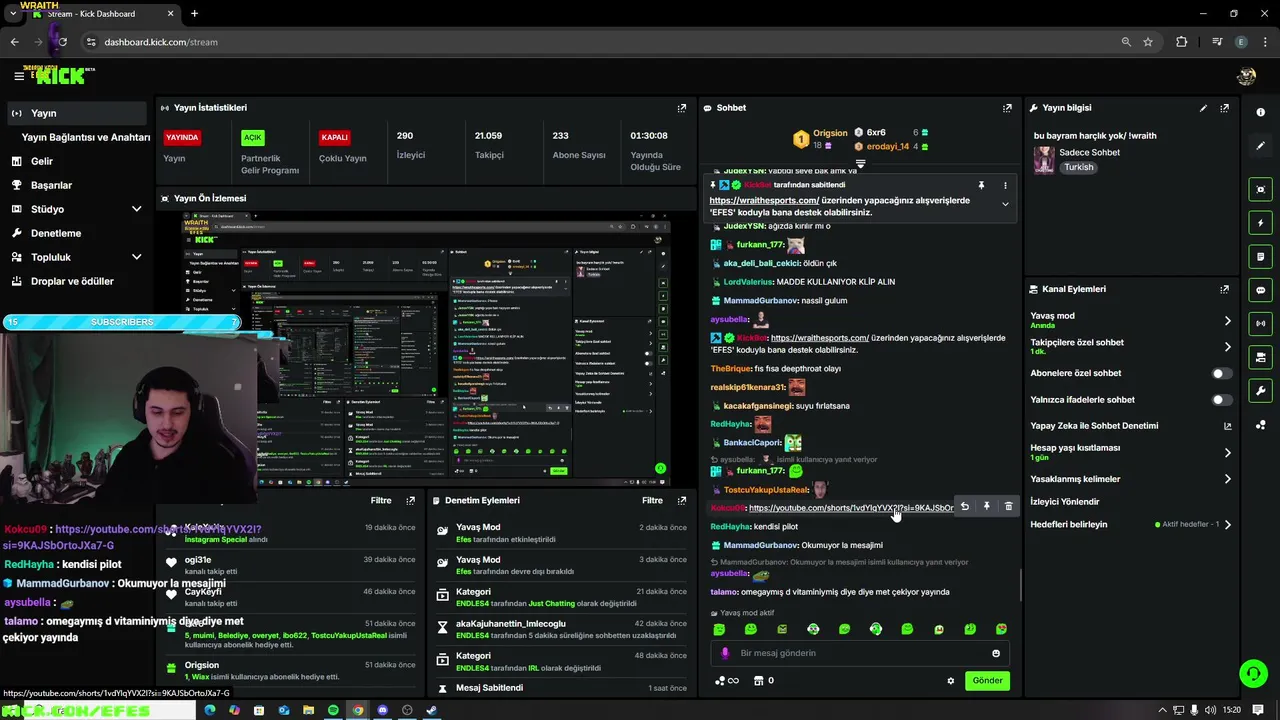This screenshot has width=1280, height=720.
Task: Open Yasaklanmış kelimeler arrow
Action: 1227,479
